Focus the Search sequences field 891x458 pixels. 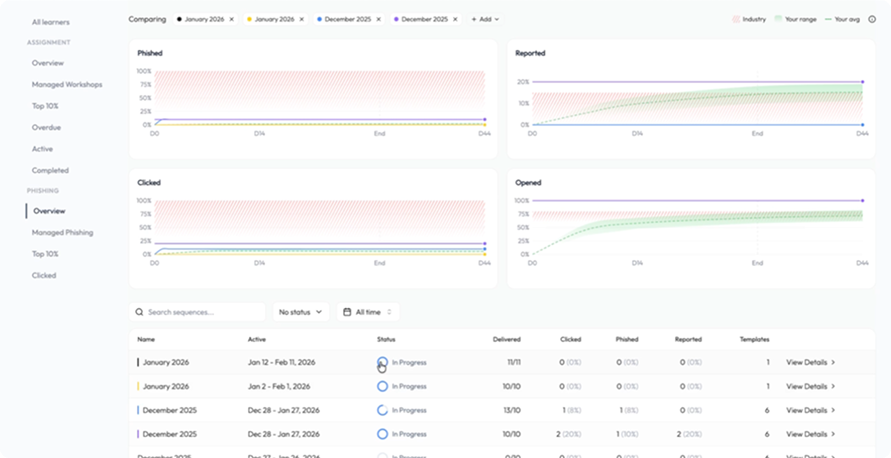(x=197, y=312)
